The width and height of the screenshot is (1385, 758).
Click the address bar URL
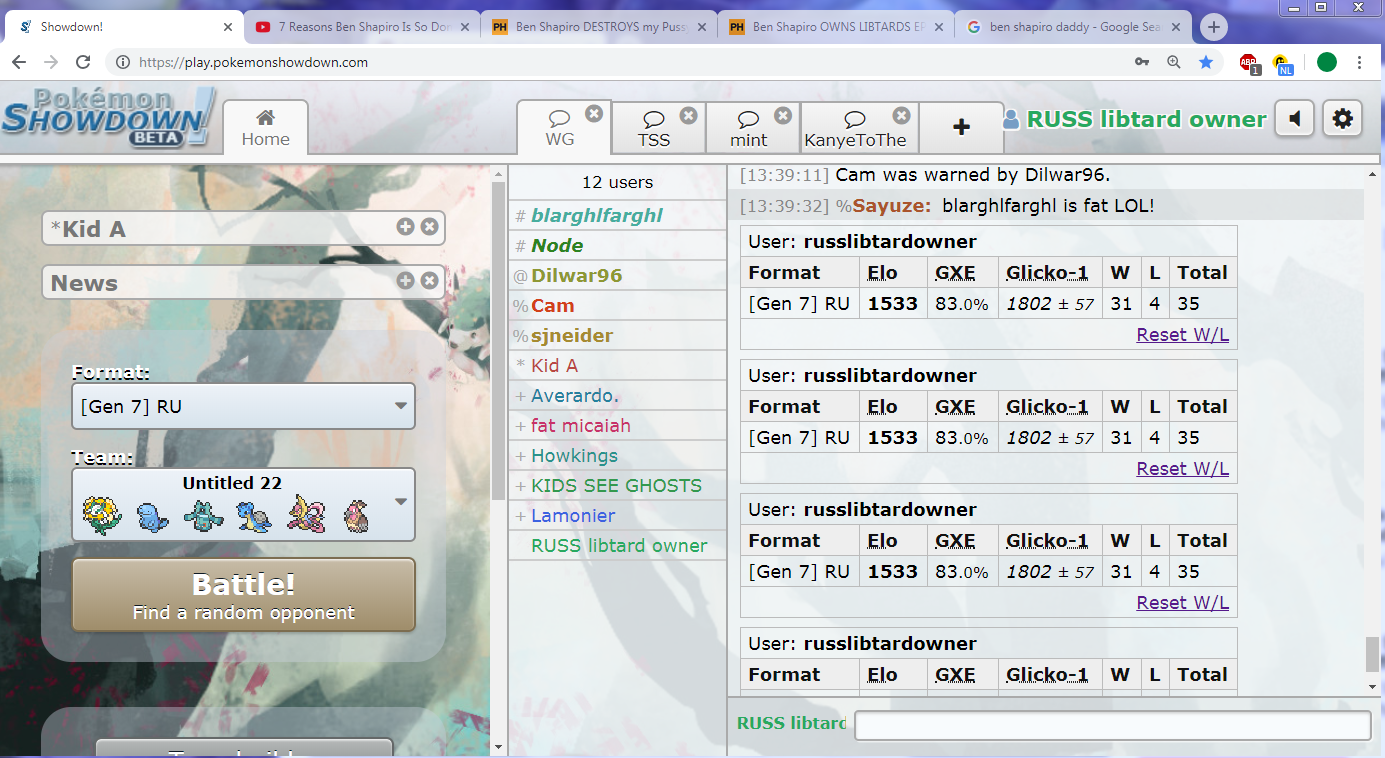pyautogui.click(x=253, y=62)
